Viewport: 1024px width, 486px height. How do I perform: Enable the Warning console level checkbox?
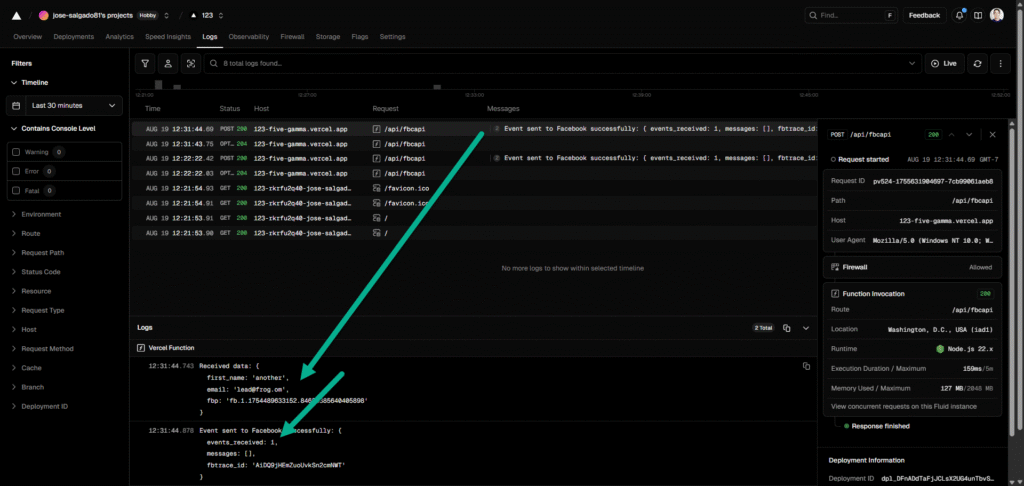tap(16, 152)
